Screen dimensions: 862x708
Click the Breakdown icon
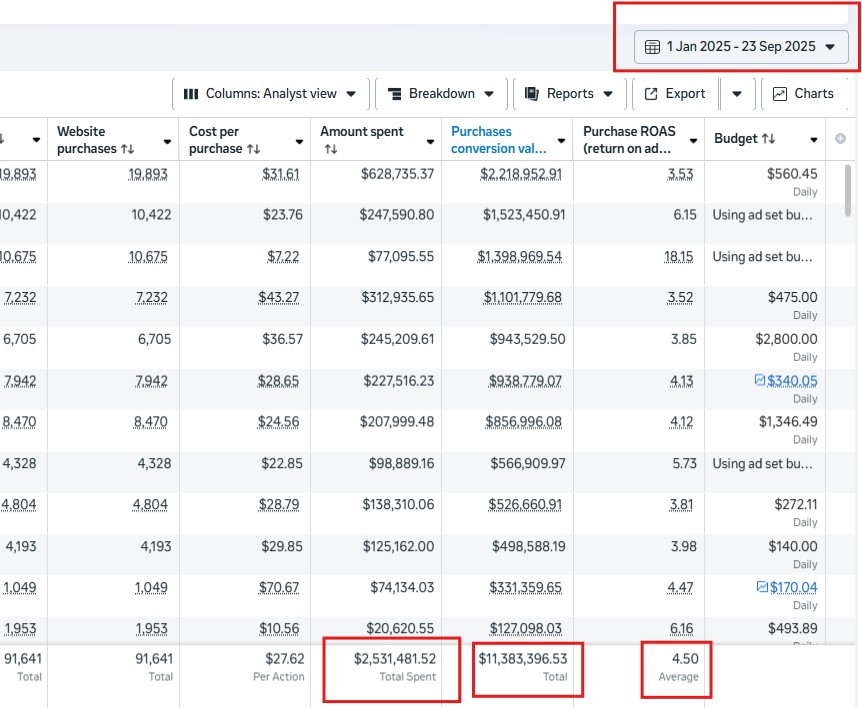[395, 94]
